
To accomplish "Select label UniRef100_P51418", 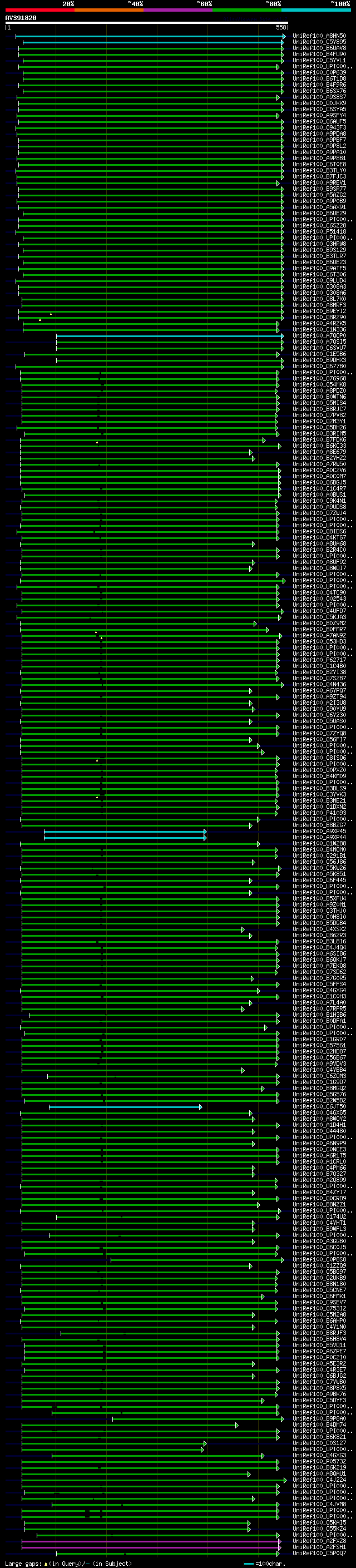I will (319, 231).
